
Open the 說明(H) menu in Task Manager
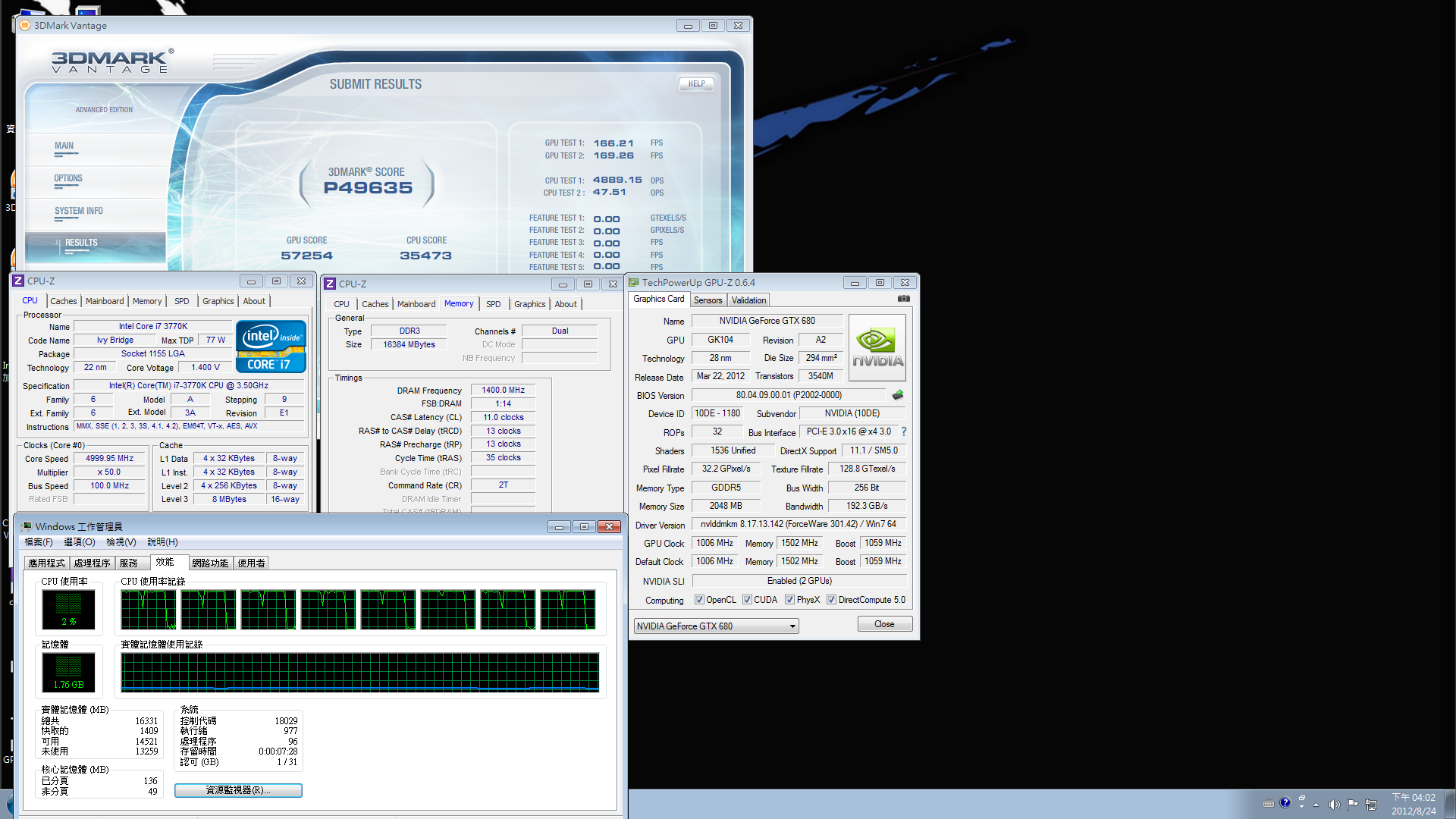click(162, 542)
